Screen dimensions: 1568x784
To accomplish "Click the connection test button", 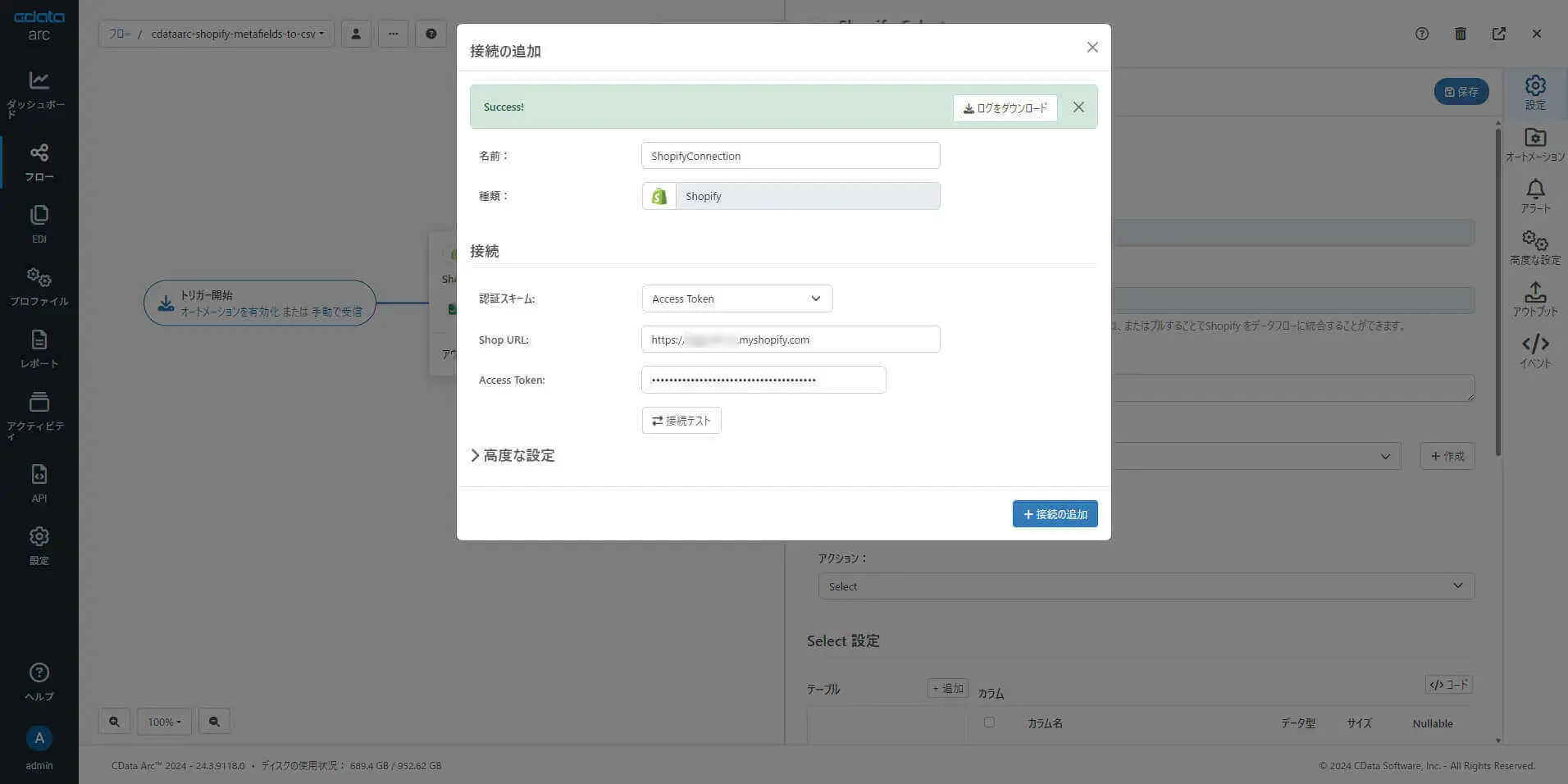I will click(681, 421).
